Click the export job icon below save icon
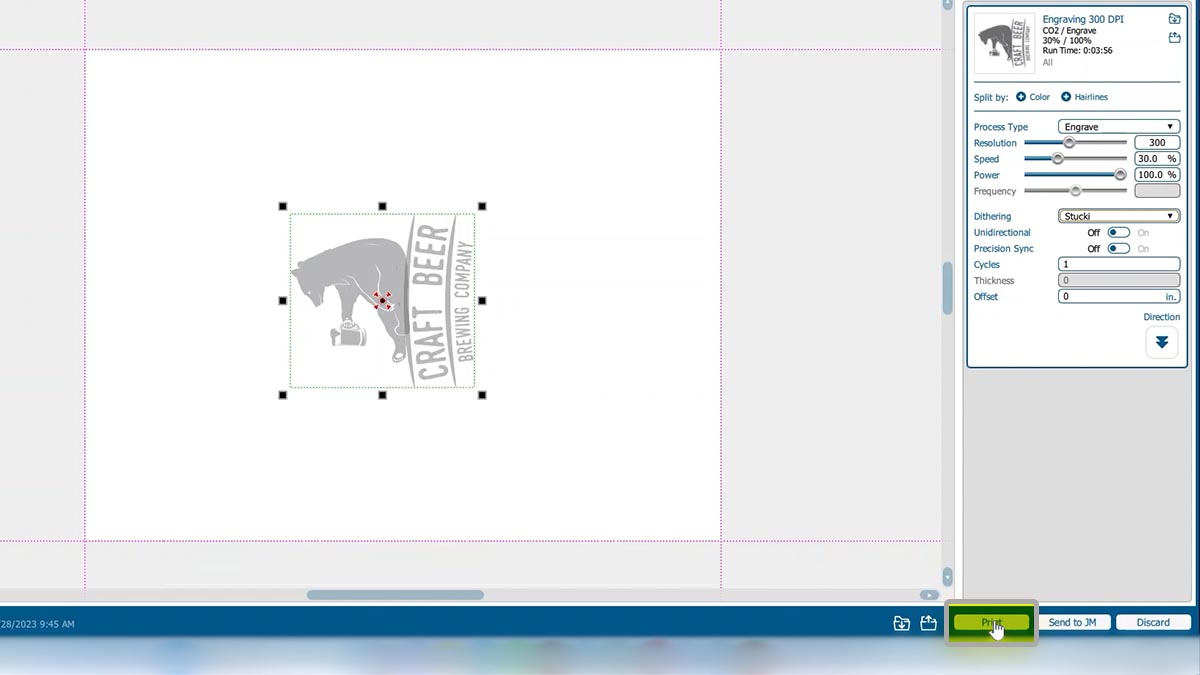 coord(1174,37)
